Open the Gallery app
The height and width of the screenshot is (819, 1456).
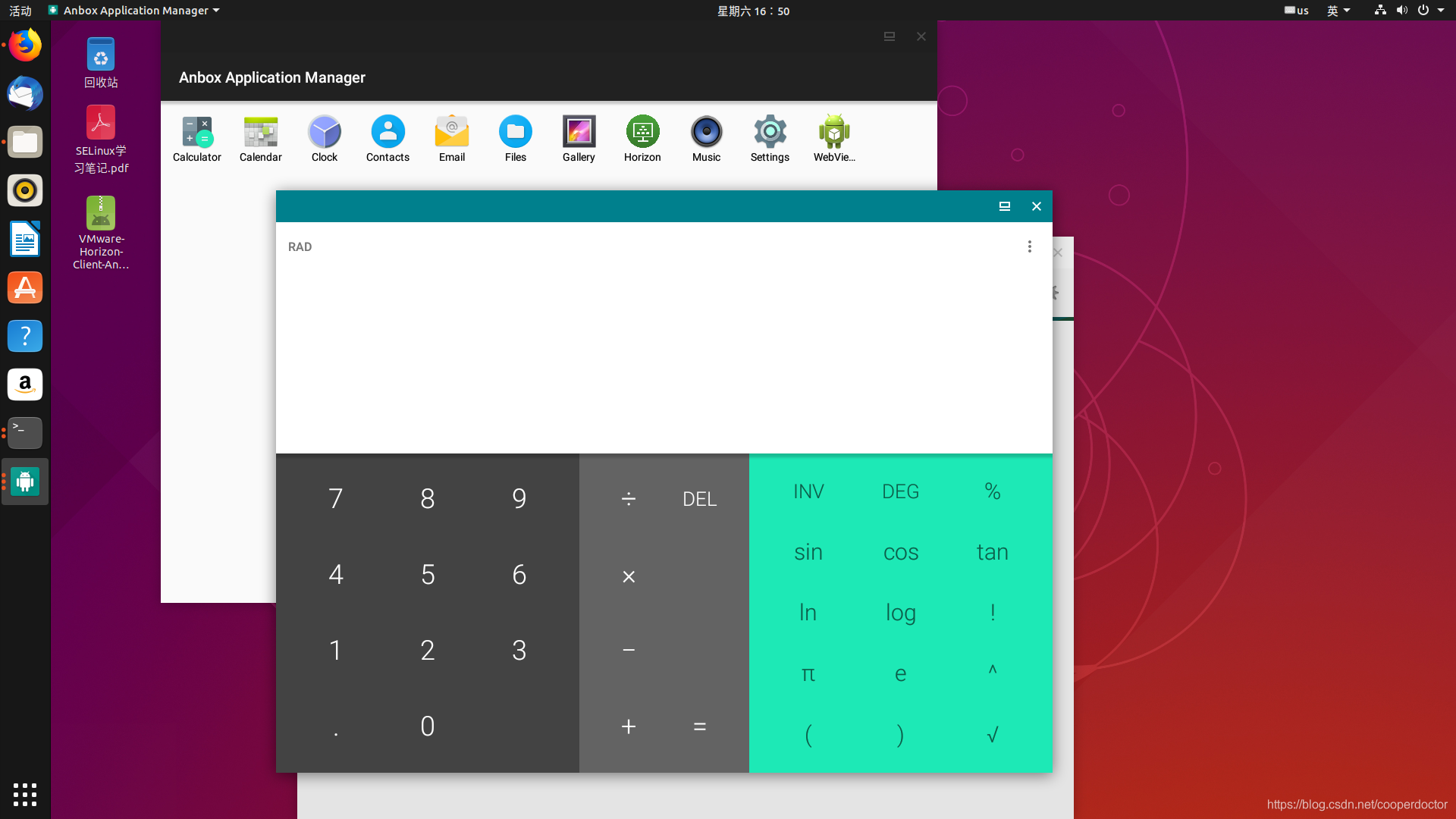[x=578, y=139]
